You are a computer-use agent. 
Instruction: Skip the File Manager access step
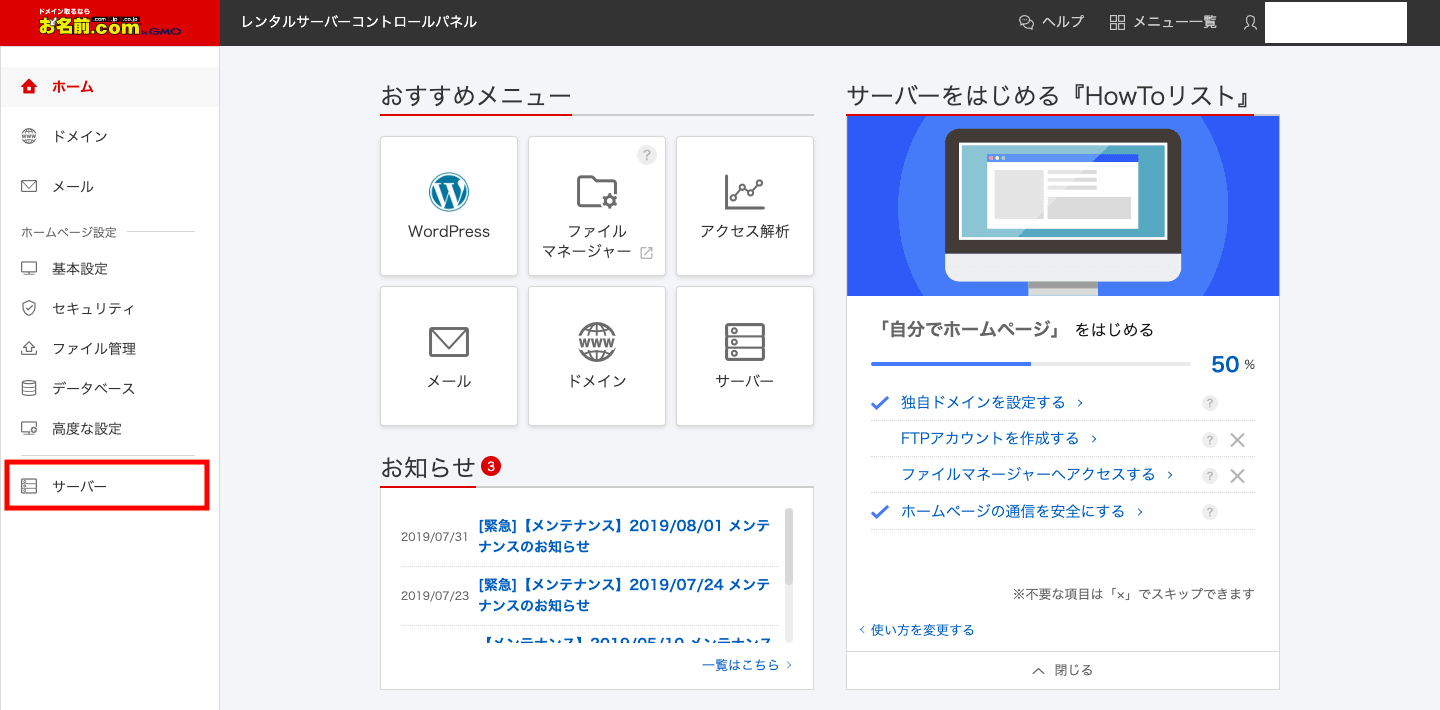point(1237,476)
